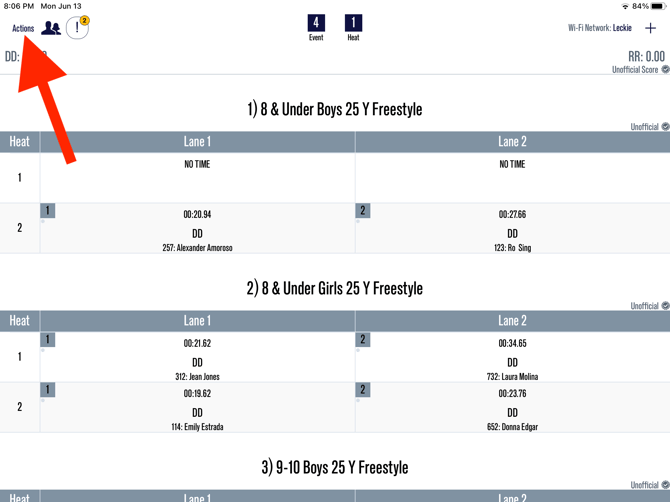The image size is (670, 502).
Task: Tap the Heat number 1 box
Action: click(353, 23)
